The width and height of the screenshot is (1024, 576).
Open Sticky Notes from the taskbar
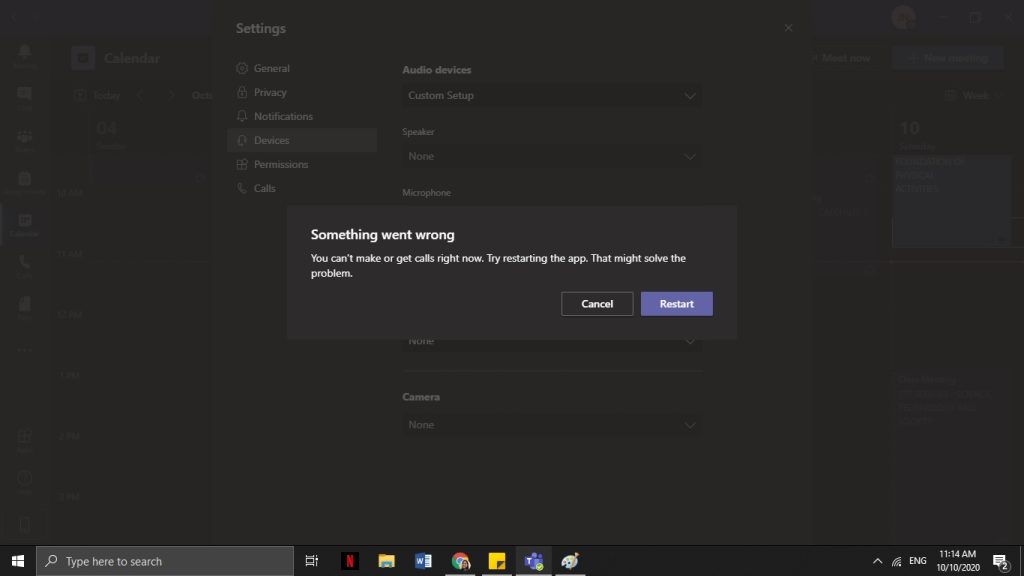coord(497,561)
